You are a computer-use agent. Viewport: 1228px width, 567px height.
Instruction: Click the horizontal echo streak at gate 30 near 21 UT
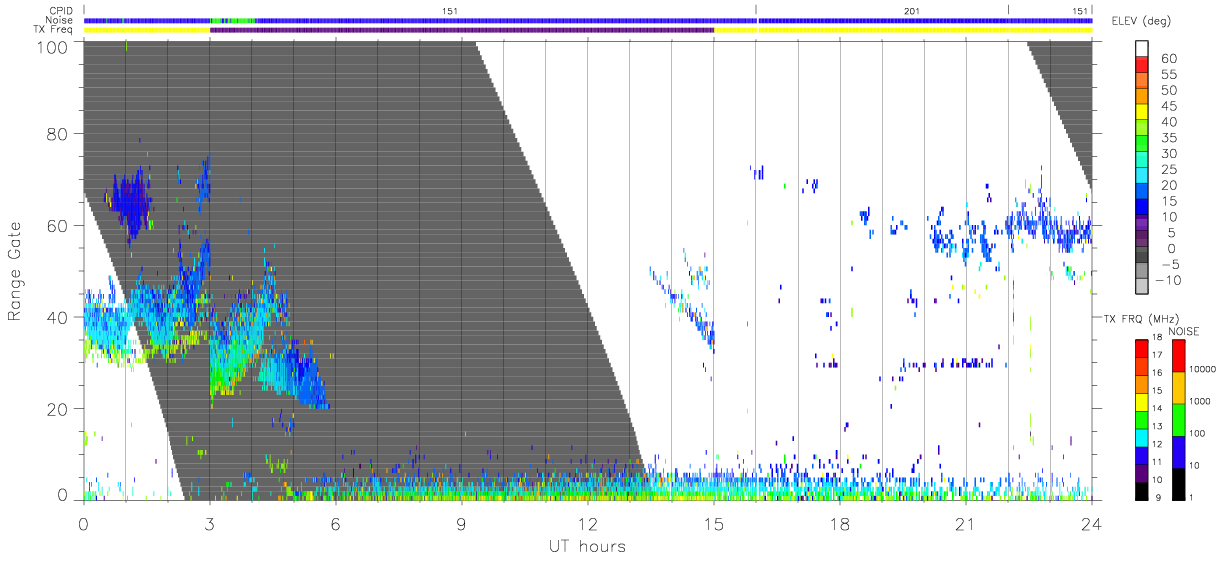point(950,364)
